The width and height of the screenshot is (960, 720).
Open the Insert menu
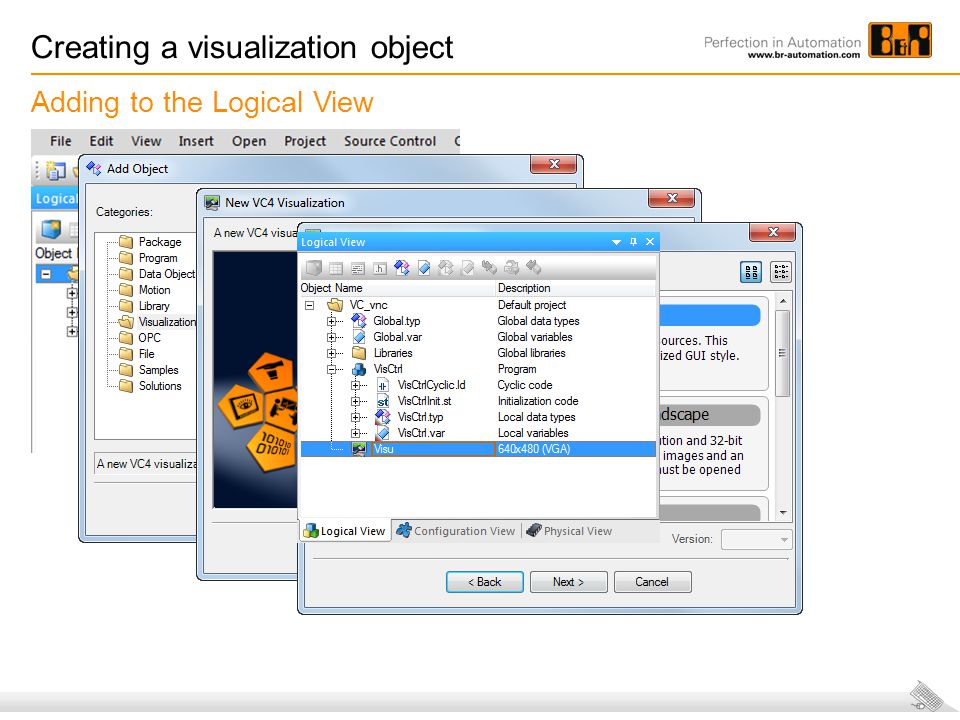[x=196, y=141]
